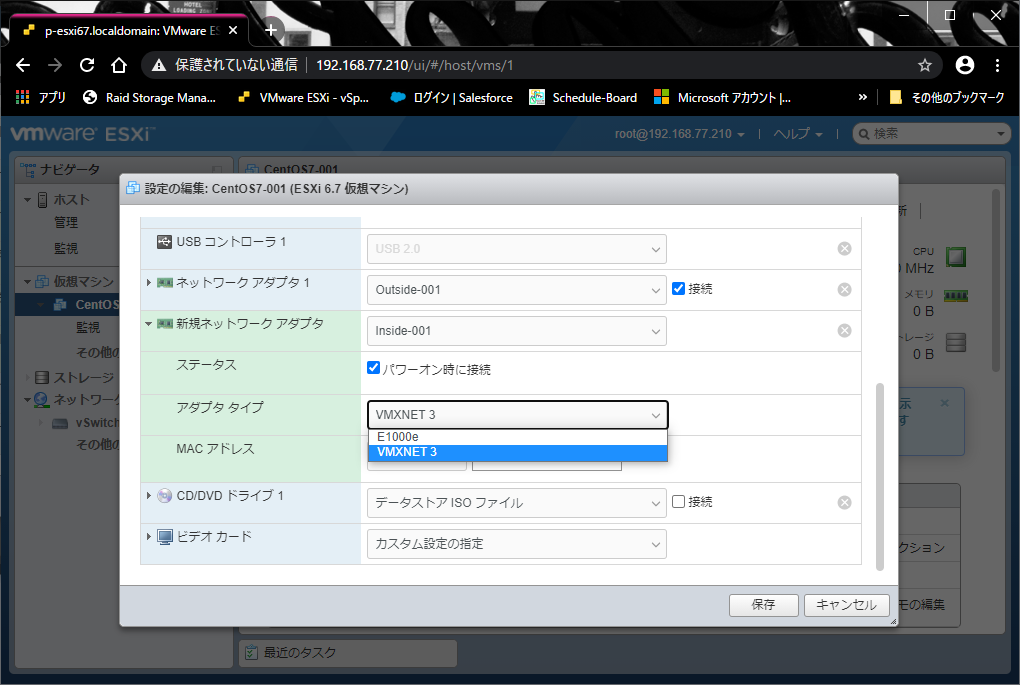Click the Network Adapter 1 card icon
This screenshot has width=1020, height=685.
coord(165,283)
